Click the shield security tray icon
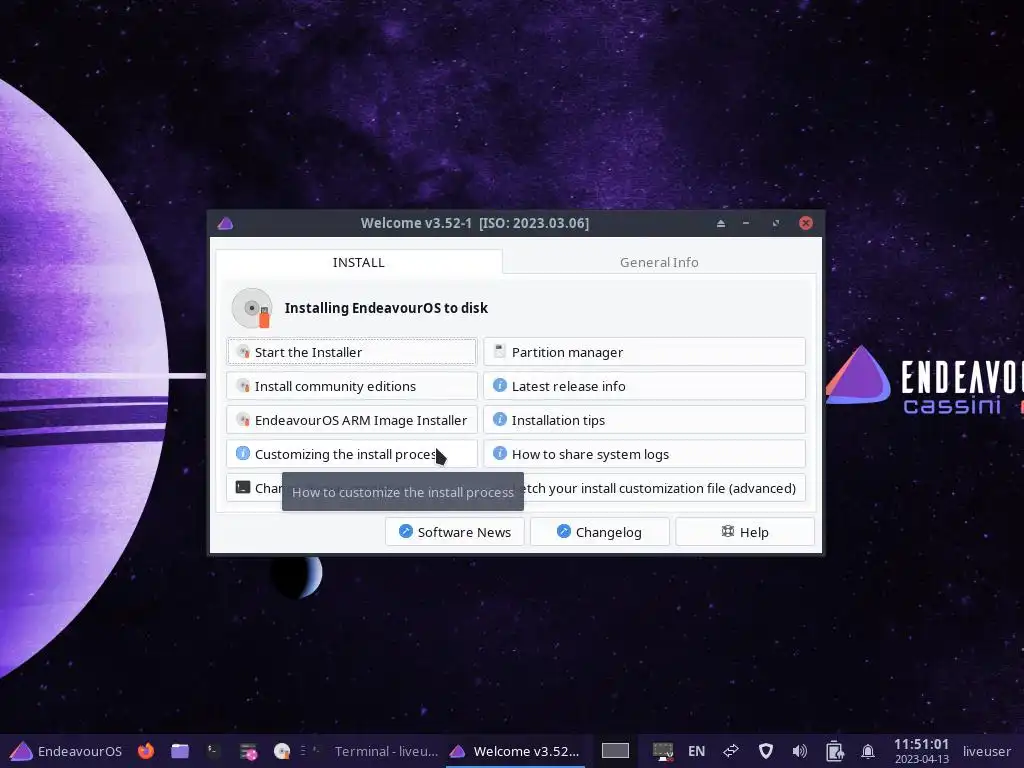 [766, 751]
